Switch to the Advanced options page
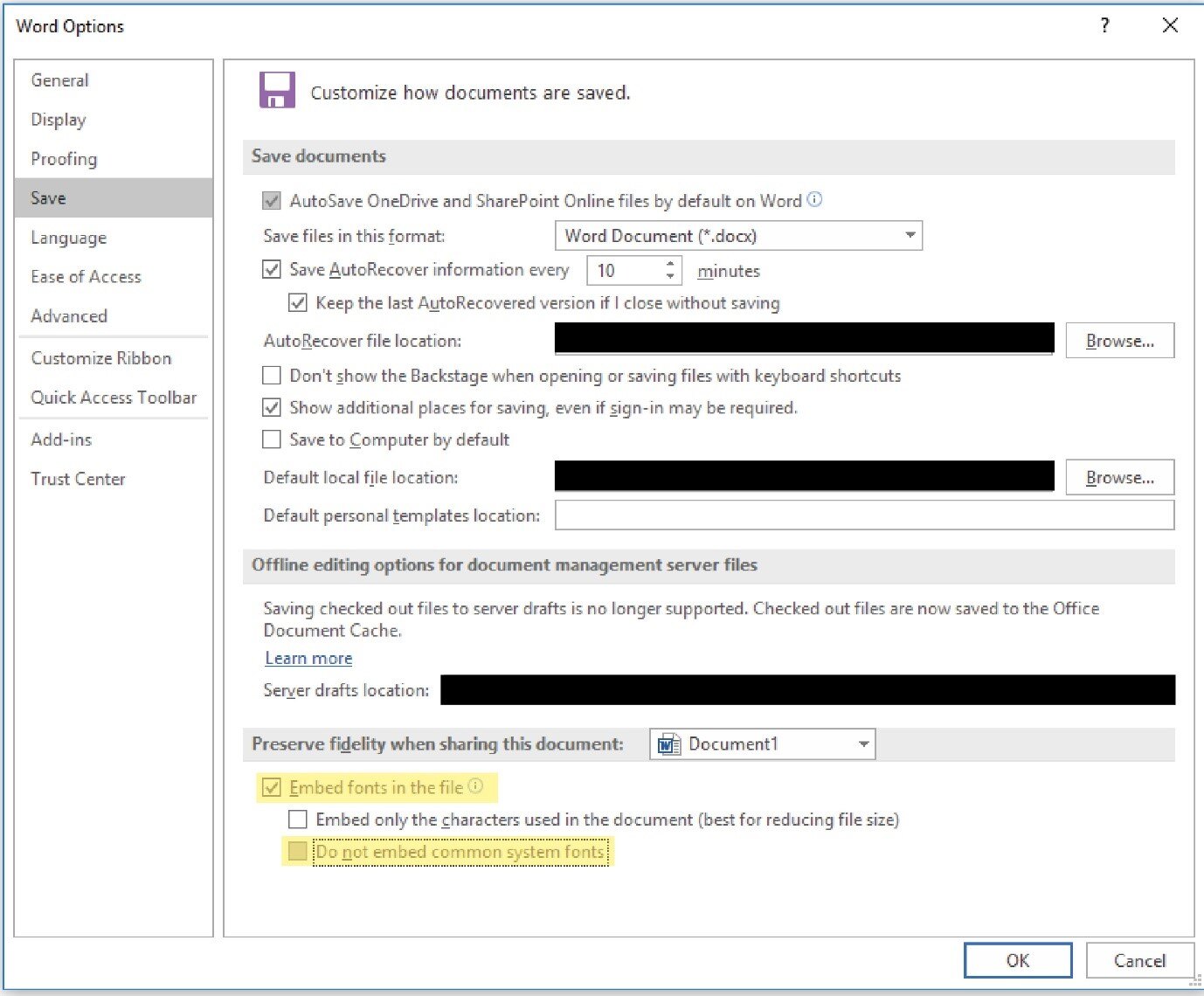The image size is (1204, 996). (69, 315)
